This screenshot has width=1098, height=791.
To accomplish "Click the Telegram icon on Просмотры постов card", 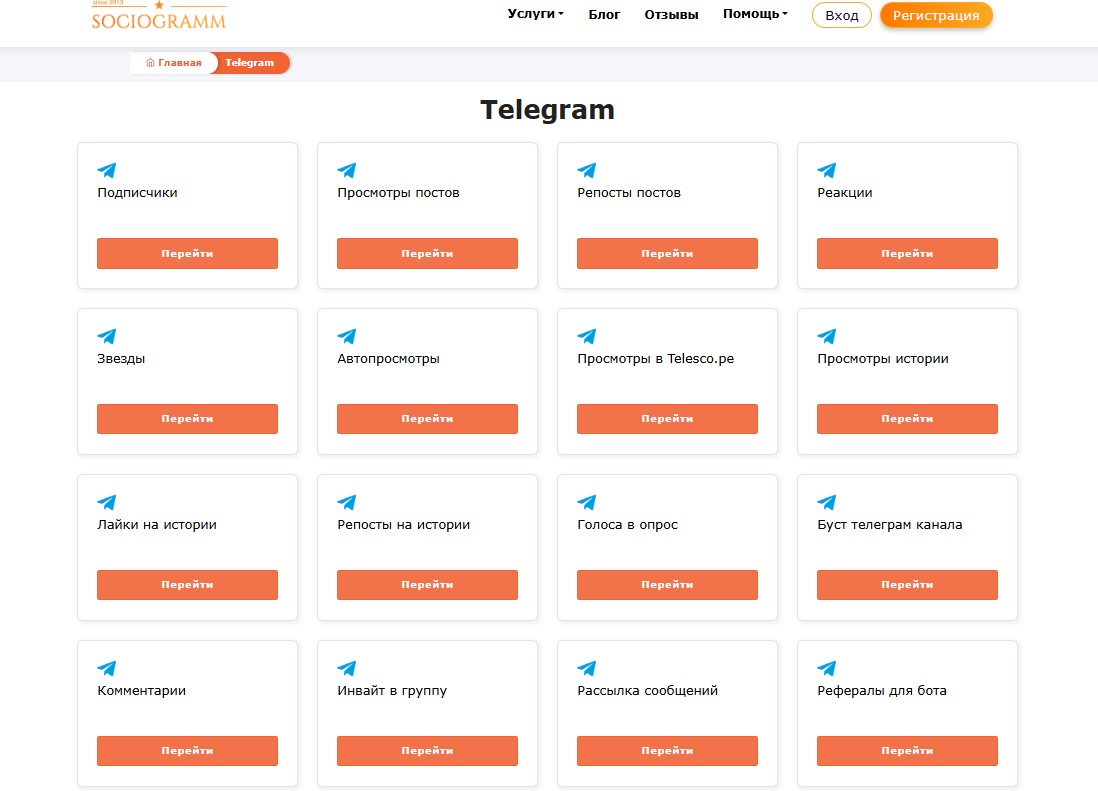I will [347, 170].
